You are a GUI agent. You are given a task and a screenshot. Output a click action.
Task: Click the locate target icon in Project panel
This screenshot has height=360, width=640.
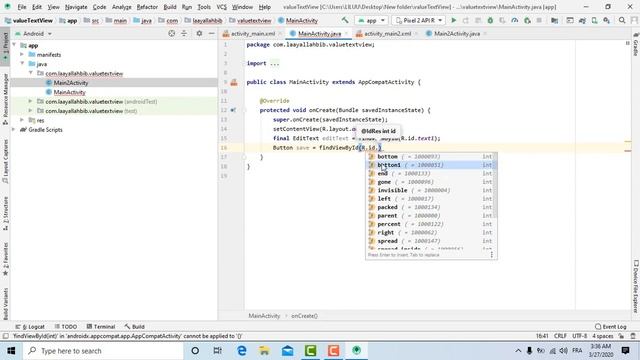[x=171, y=33]
